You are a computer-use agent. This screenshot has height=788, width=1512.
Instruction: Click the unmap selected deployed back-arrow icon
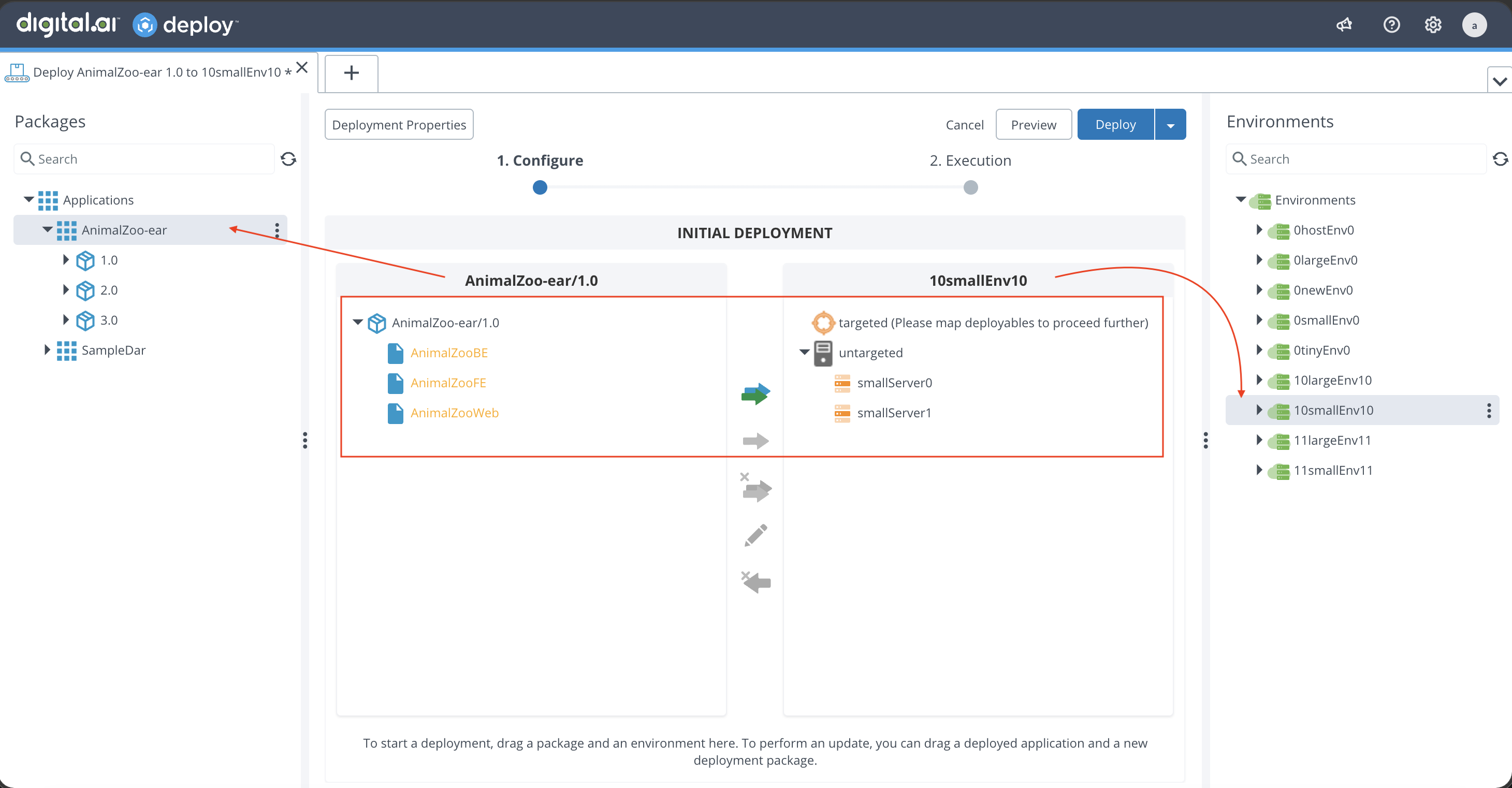coord(755,582)
